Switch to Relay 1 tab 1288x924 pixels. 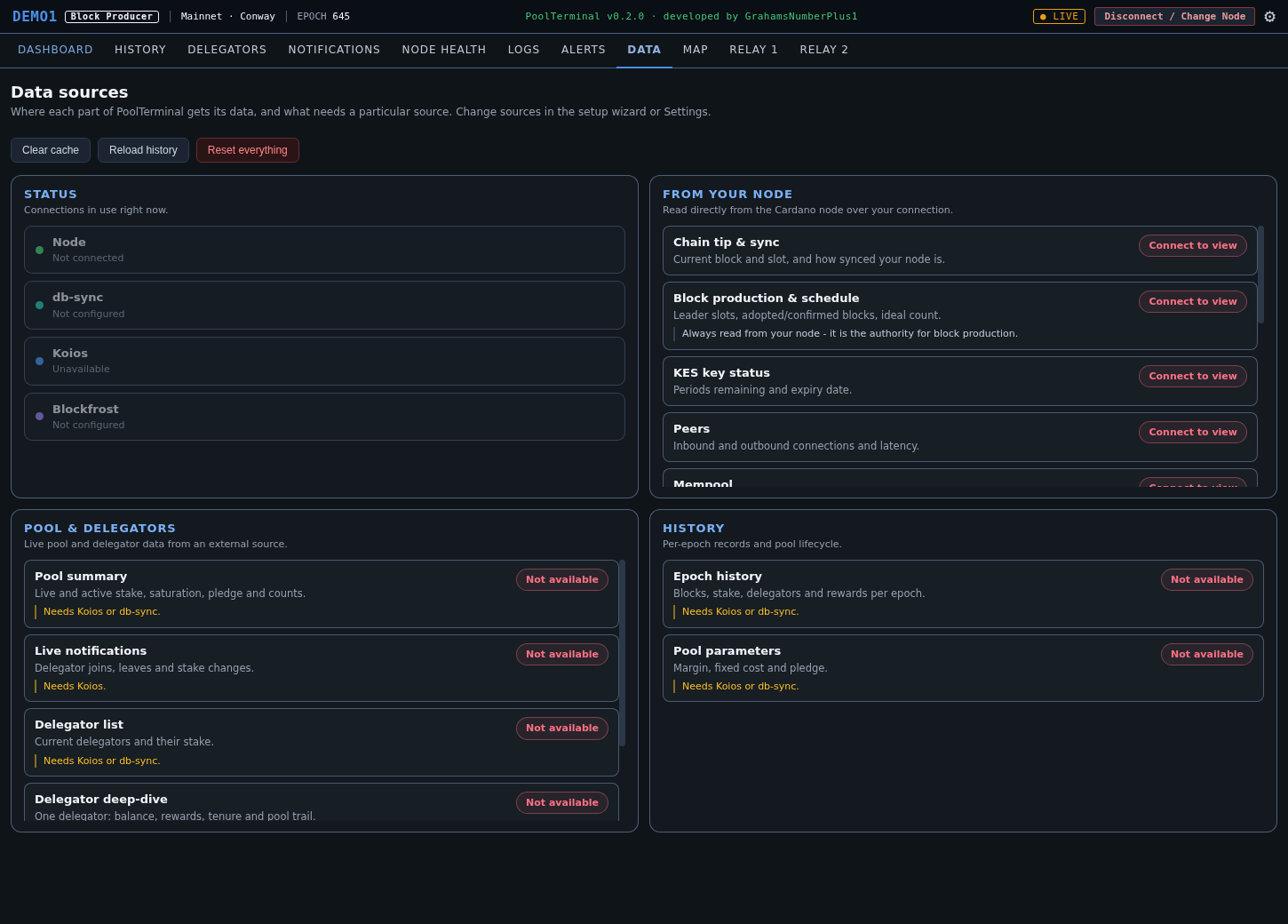[x=754, y=50]
